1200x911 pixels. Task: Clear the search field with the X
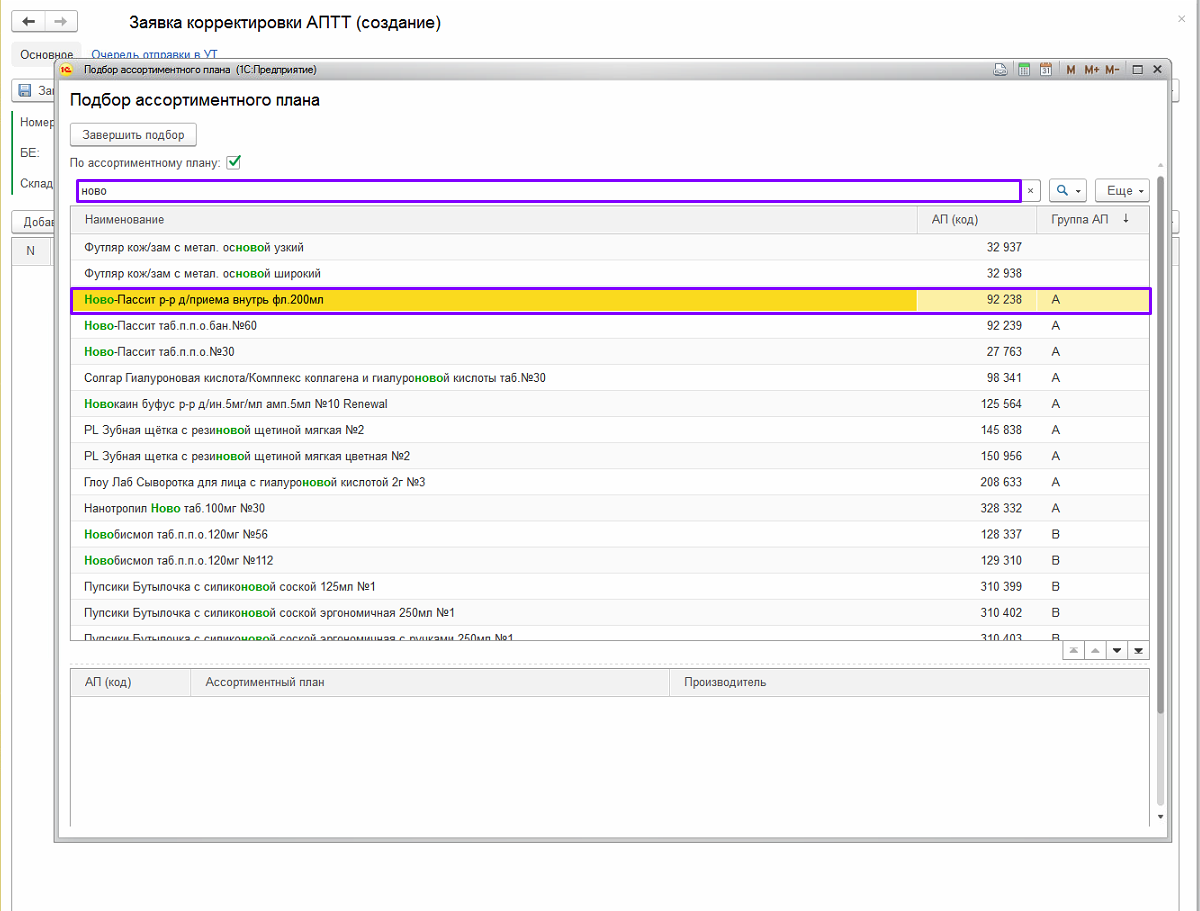(x=1030, y=191)
